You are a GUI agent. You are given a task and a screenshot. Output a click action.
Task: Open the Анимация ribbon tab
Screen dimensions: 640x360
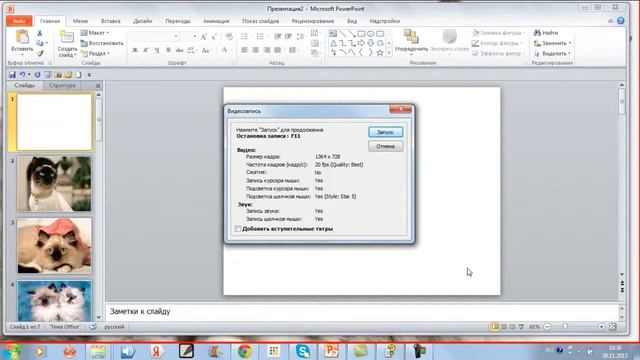(x=216, y=21)
